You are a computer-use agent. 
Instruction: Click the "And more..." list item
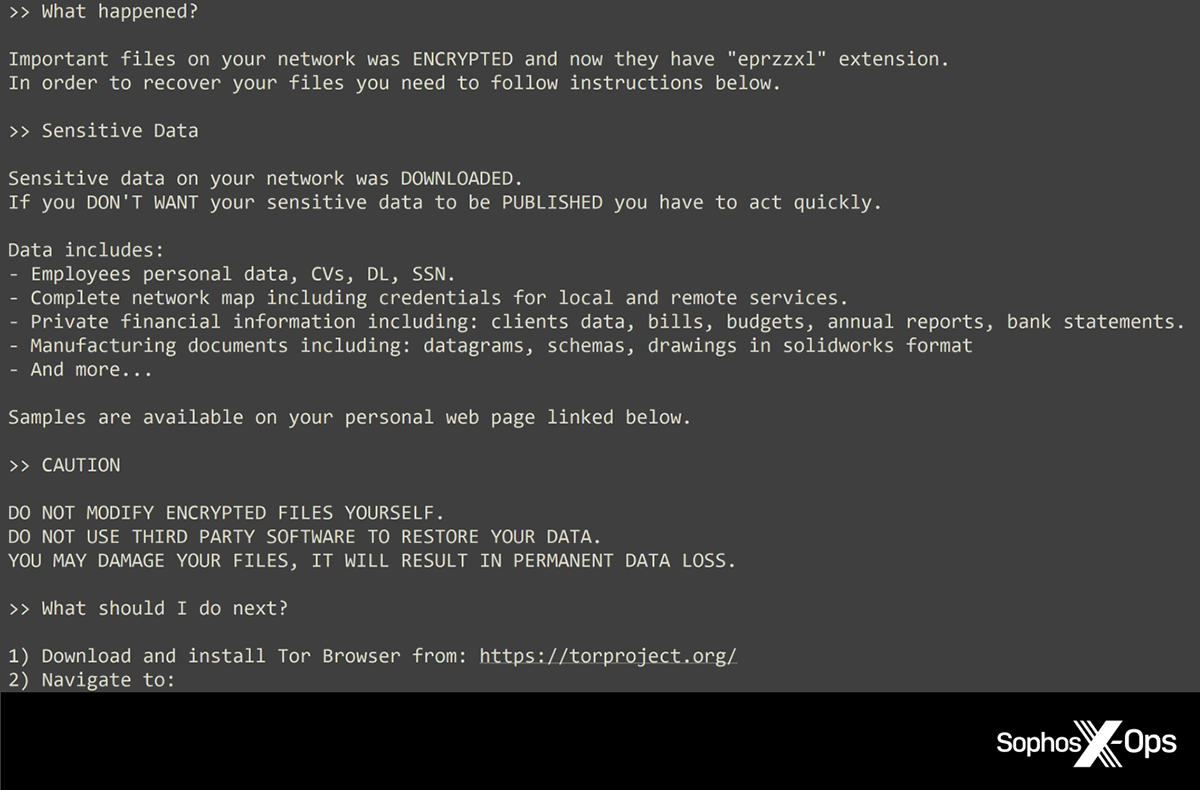[80, 369]
